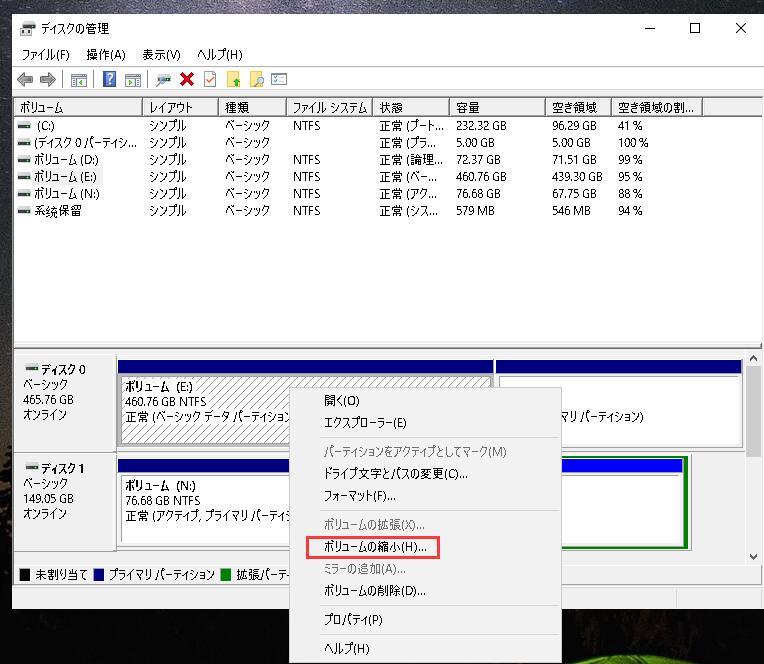Sort by 種類 column header
The width and height of the screenshot is (764, 664).
[252, 107]
